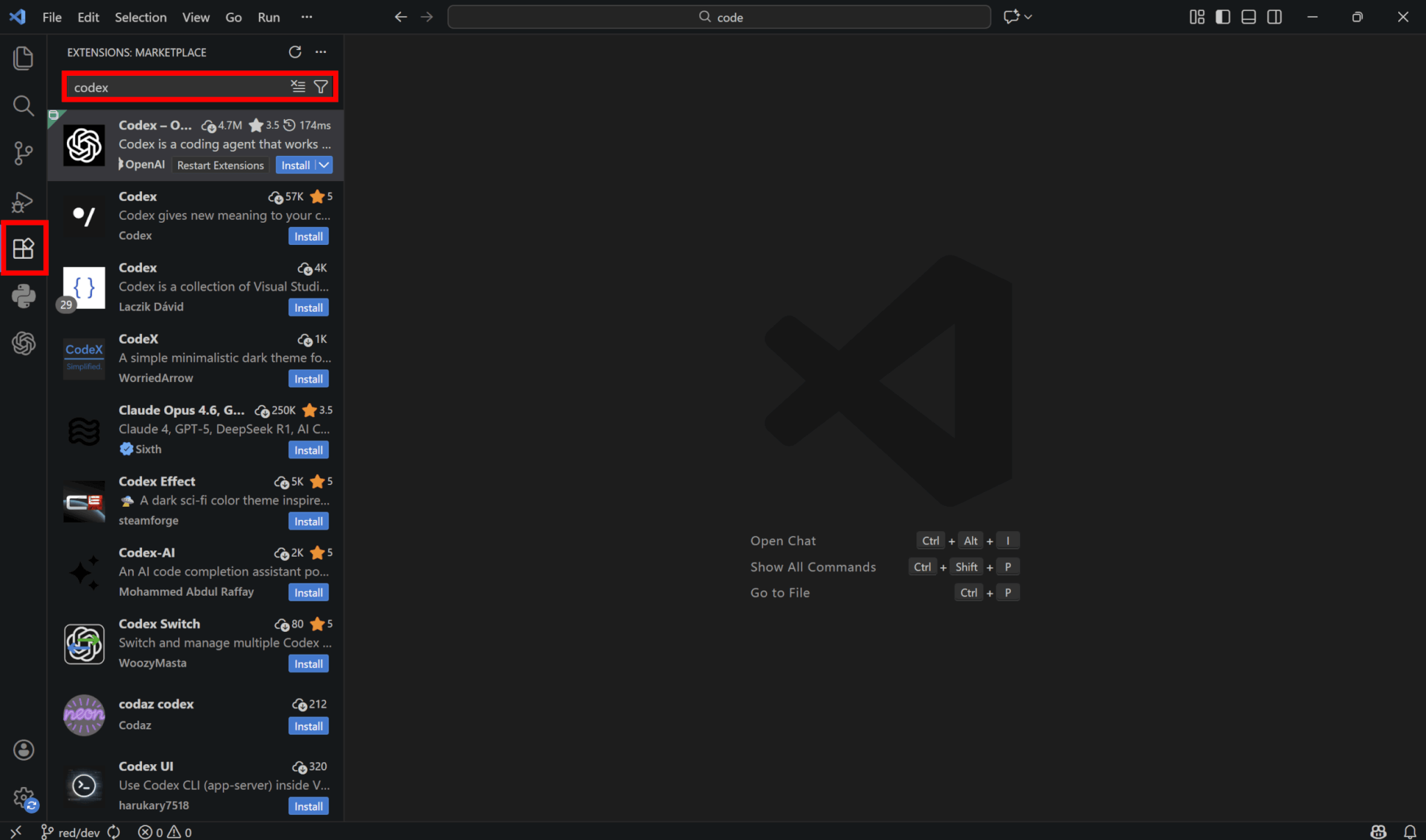Open the OpenAI Codex sidebar icon
The image size is (1426, 840).
coord(23,343)
